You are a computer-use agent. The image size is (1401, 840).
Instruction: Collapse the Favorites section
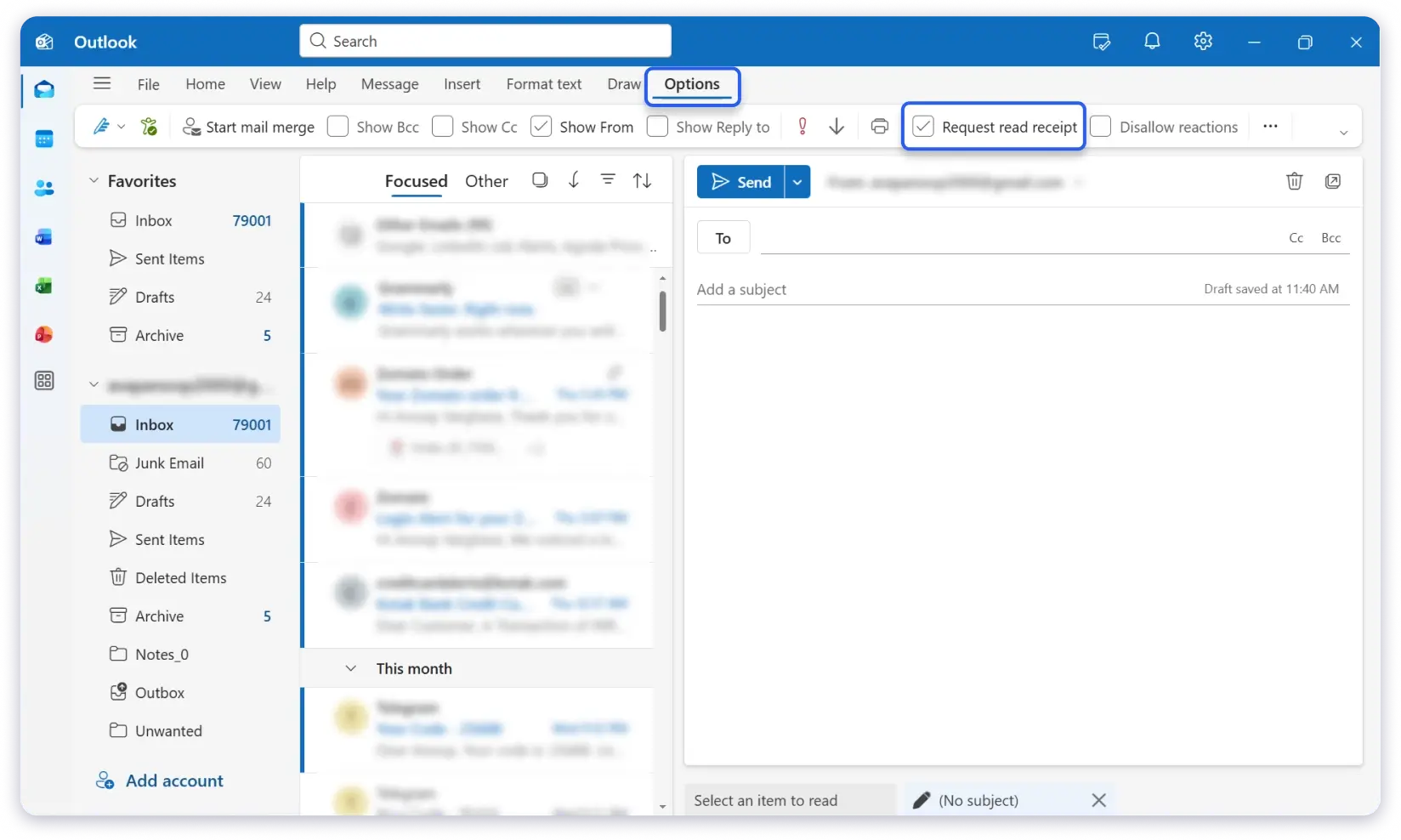click(x=94, y=181)
